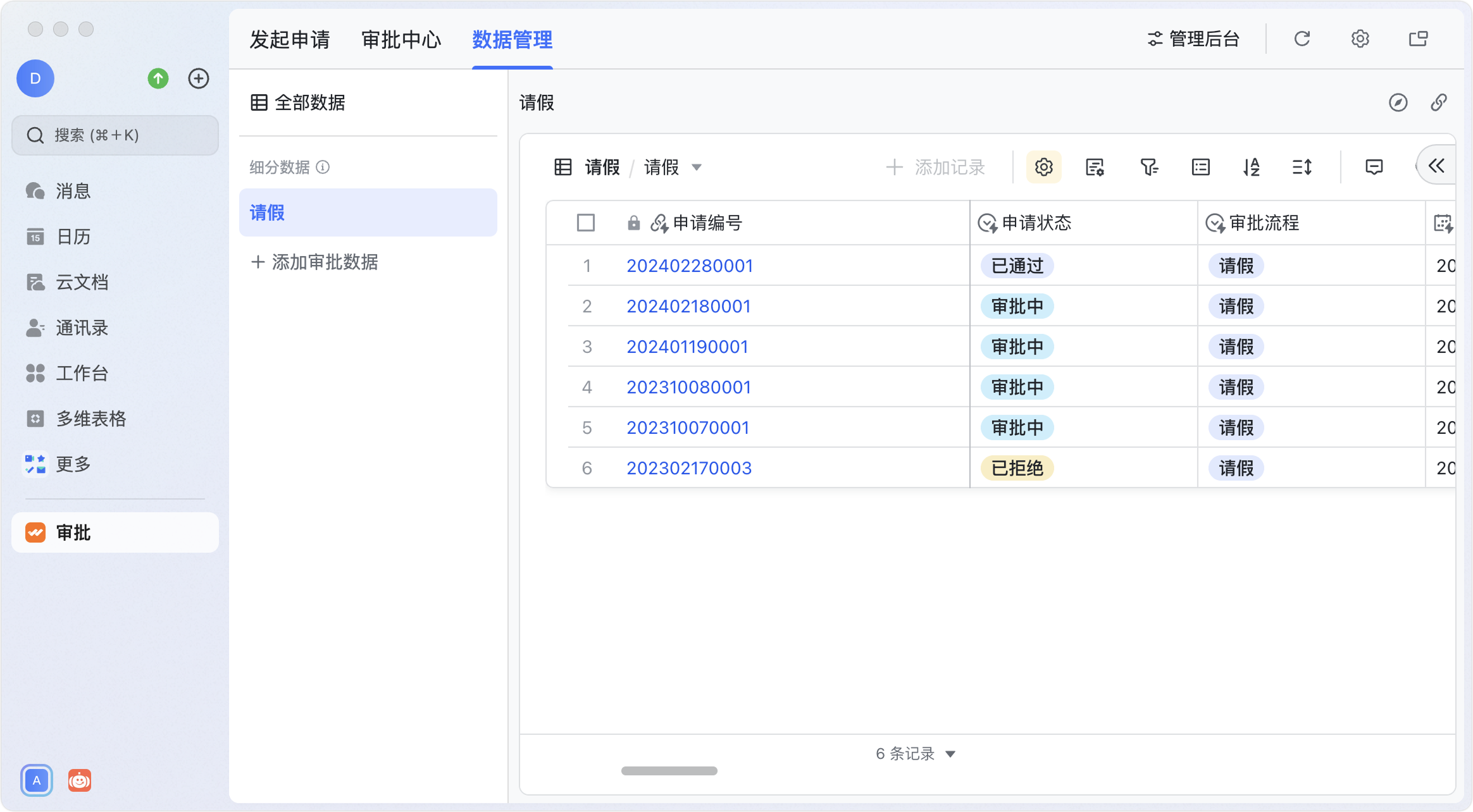This screenshot has height=812, width=1473.
Task: Click 管理后台 button
Action: [1193, 39]
